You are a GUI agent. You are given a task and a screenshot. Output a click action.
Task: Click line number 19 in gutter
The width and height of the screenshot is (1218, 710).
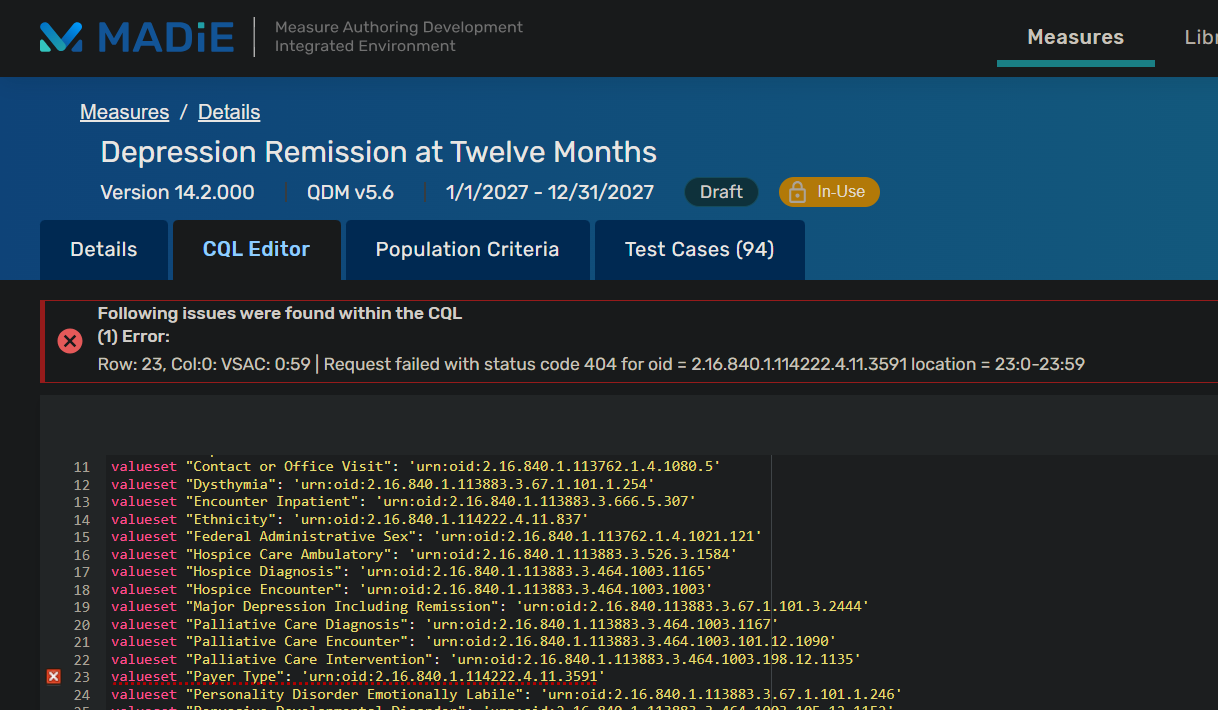coord(82,607)
